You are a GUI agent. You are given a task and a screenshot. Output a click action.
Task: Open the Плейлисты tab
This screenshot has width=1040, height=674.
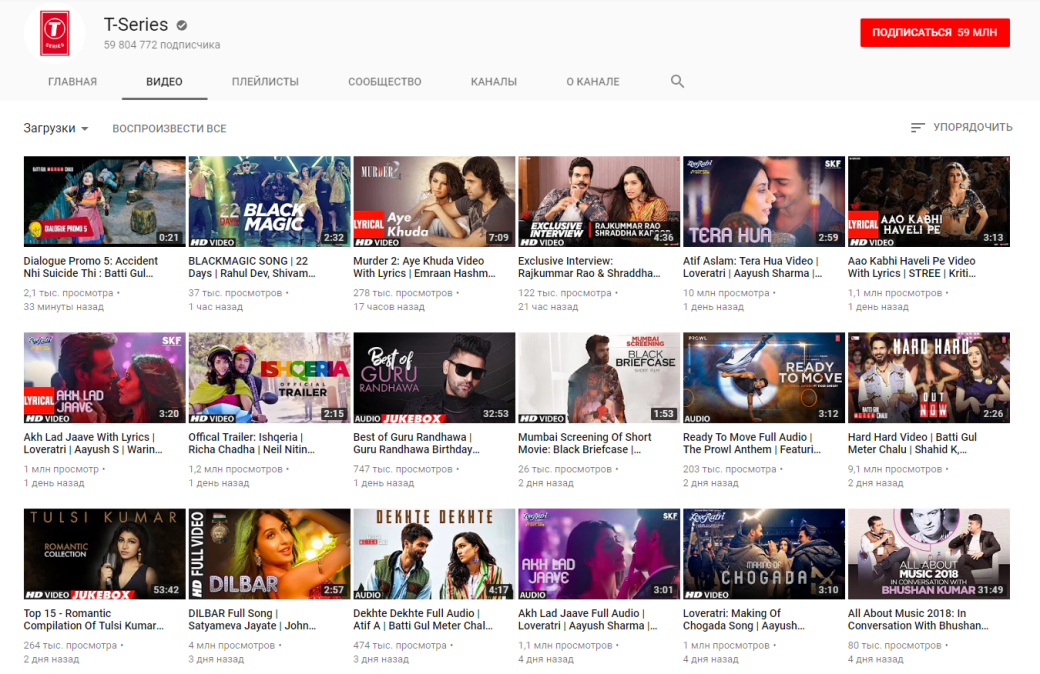(265, 82)
